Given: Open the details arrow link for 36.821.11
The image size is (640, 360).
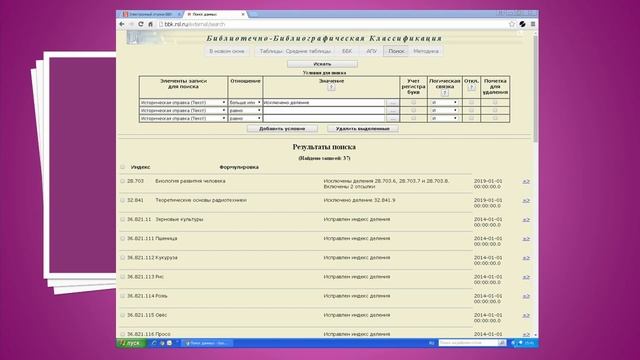Looking at the screenshot, I should click(526, 220).
